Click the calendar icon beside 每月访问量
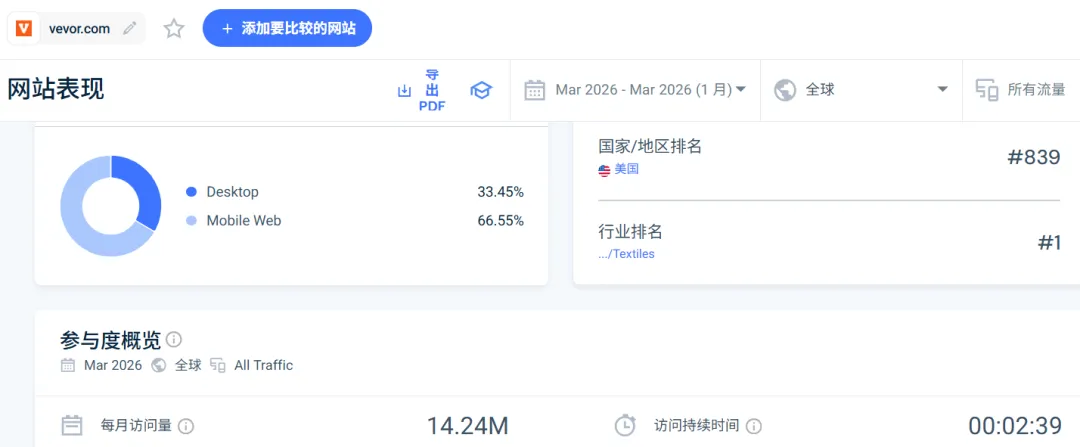The height and width of the screenshot is (447, 1080). click(72, 426)
